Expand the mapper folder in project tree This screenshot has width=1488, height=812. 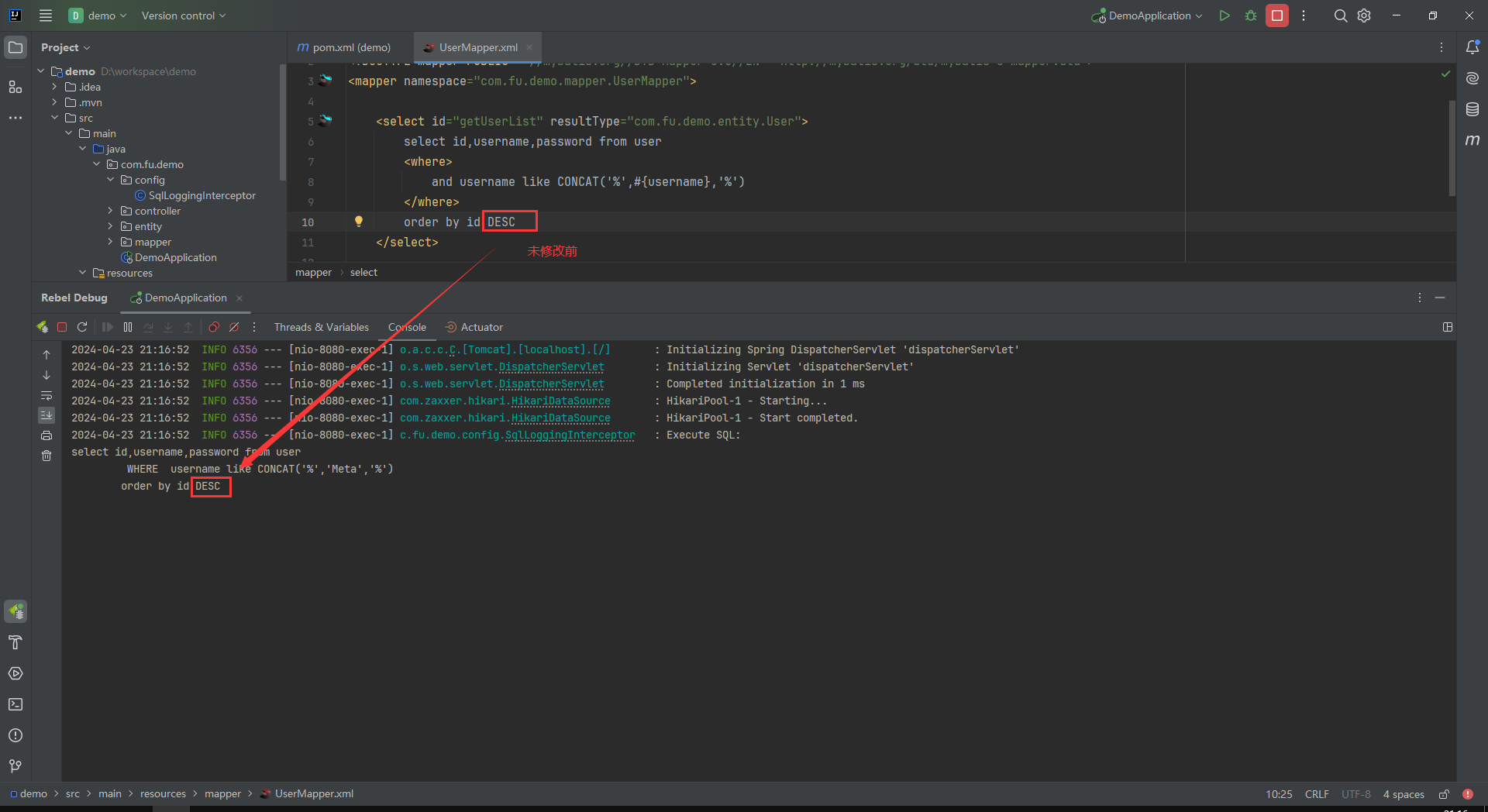pos(111,241)
